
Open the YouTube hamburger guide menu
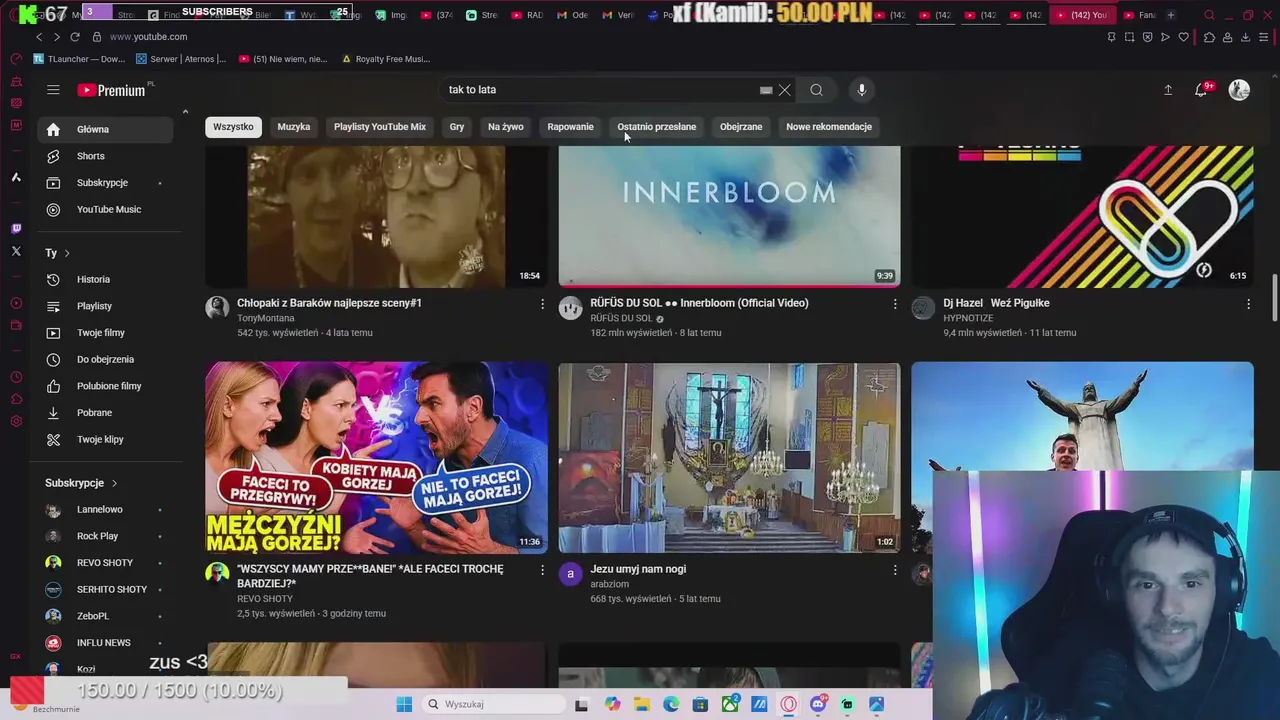click(x=53, y=90)
